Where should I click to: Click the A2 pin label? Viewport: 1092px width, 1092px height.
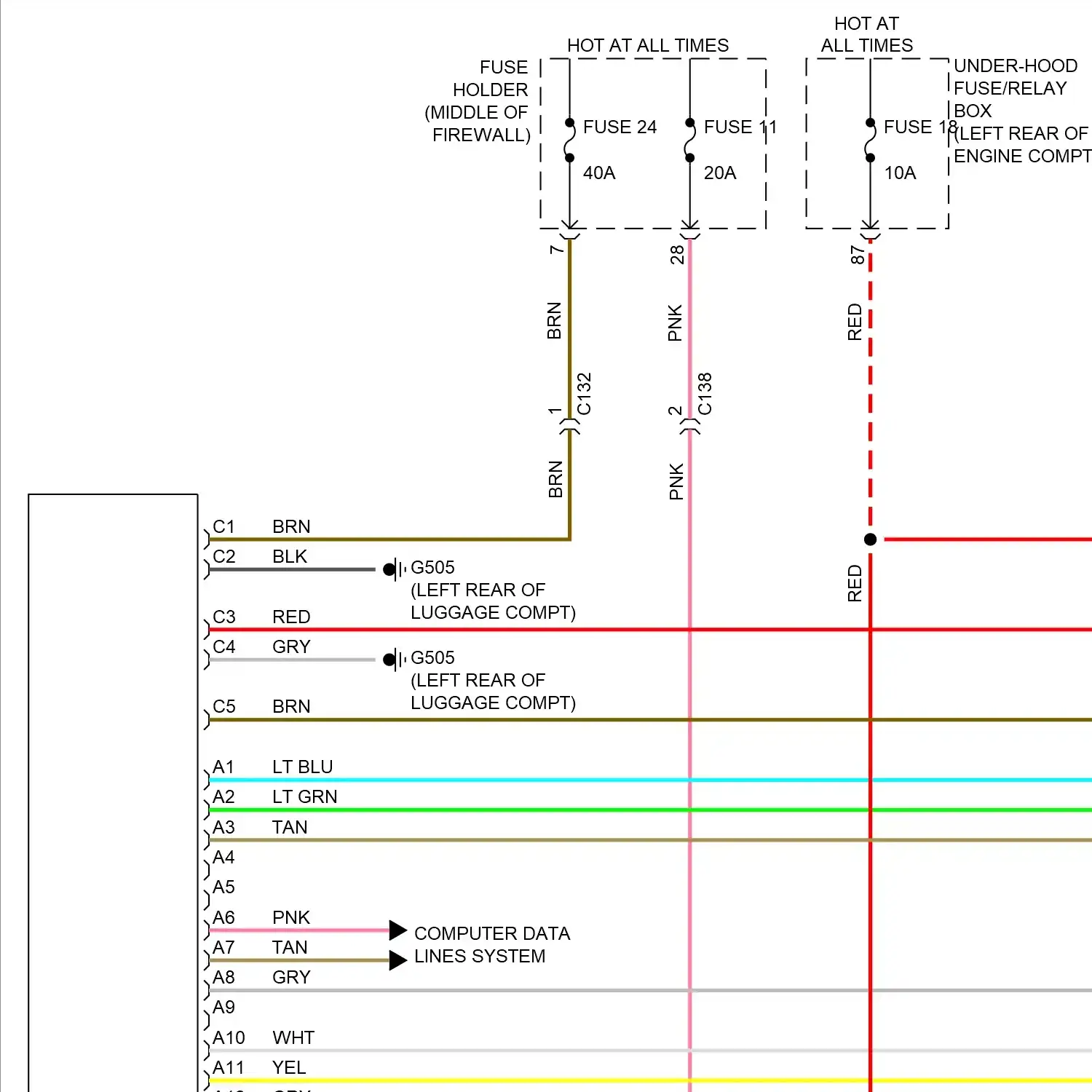coord(223,796)
